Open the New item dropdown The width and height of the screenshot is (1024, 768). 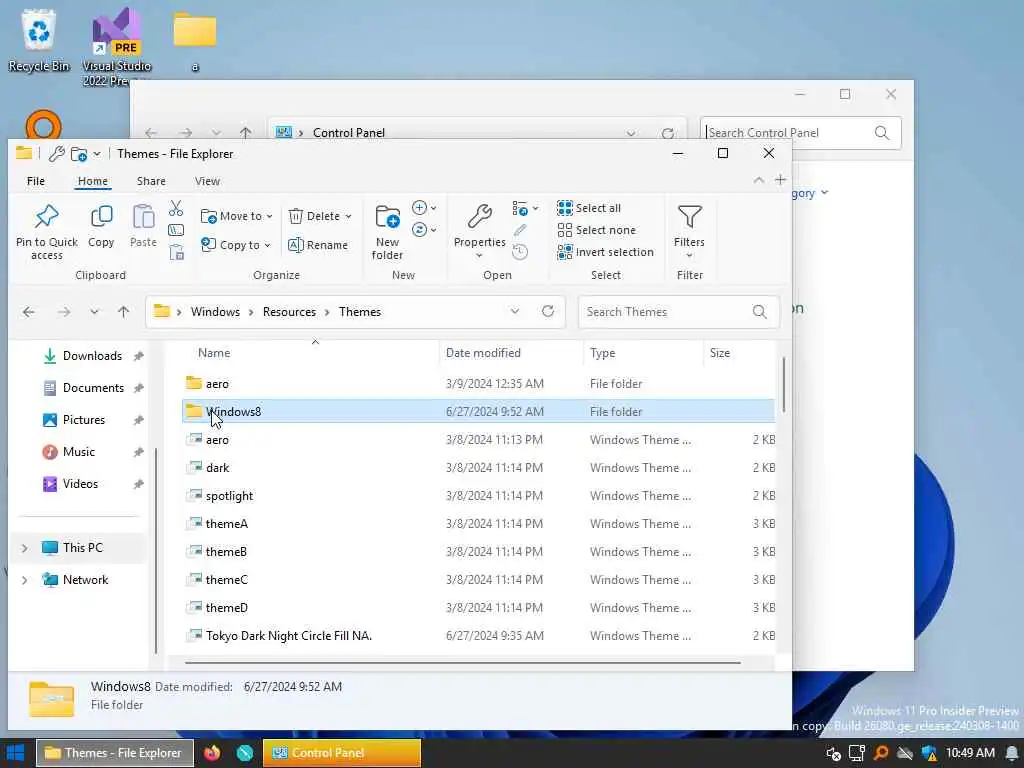click(424, 208)
